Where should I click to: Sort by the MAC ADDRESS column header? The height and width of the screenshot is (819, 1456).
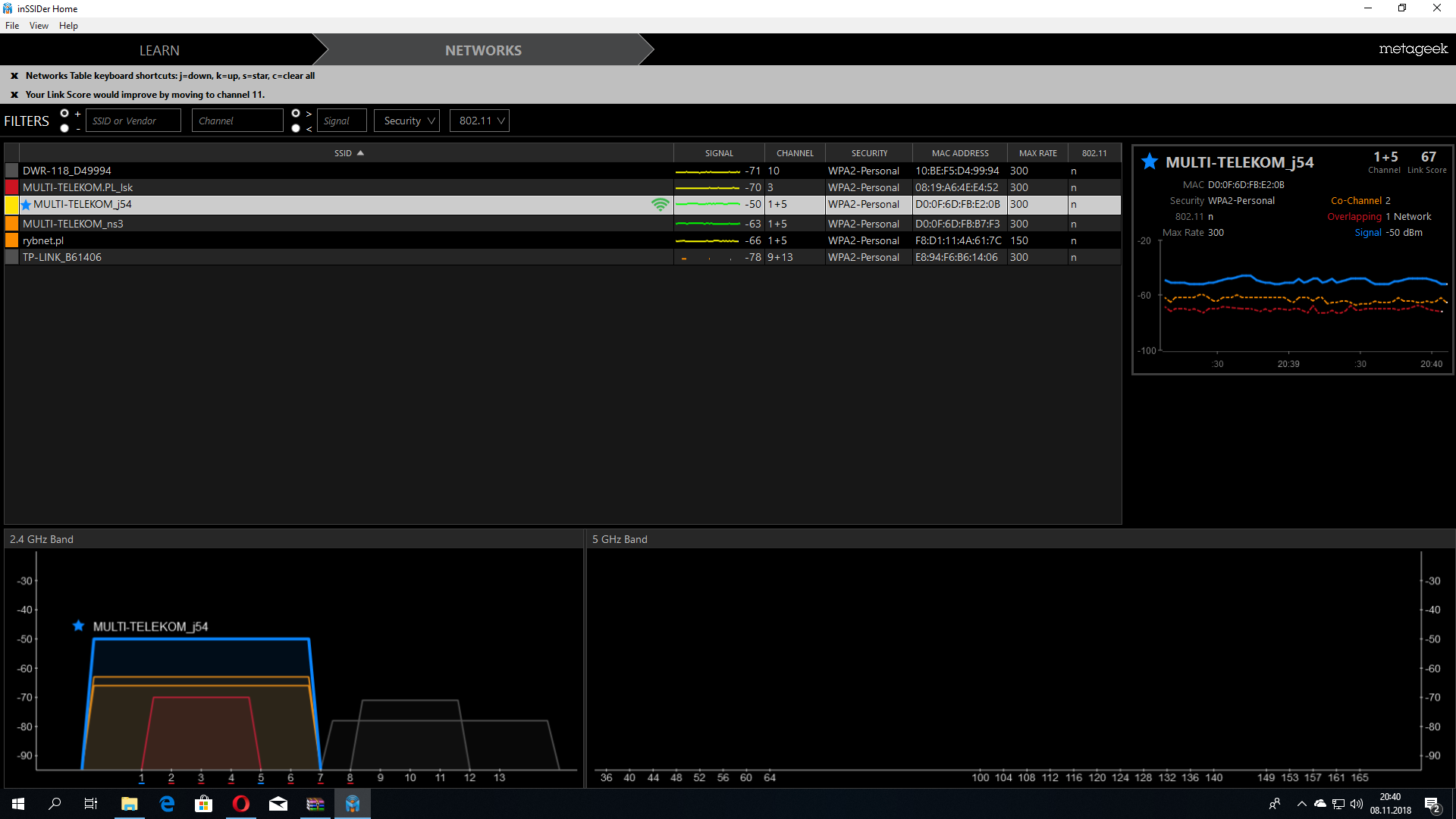[x=960, y=153]
